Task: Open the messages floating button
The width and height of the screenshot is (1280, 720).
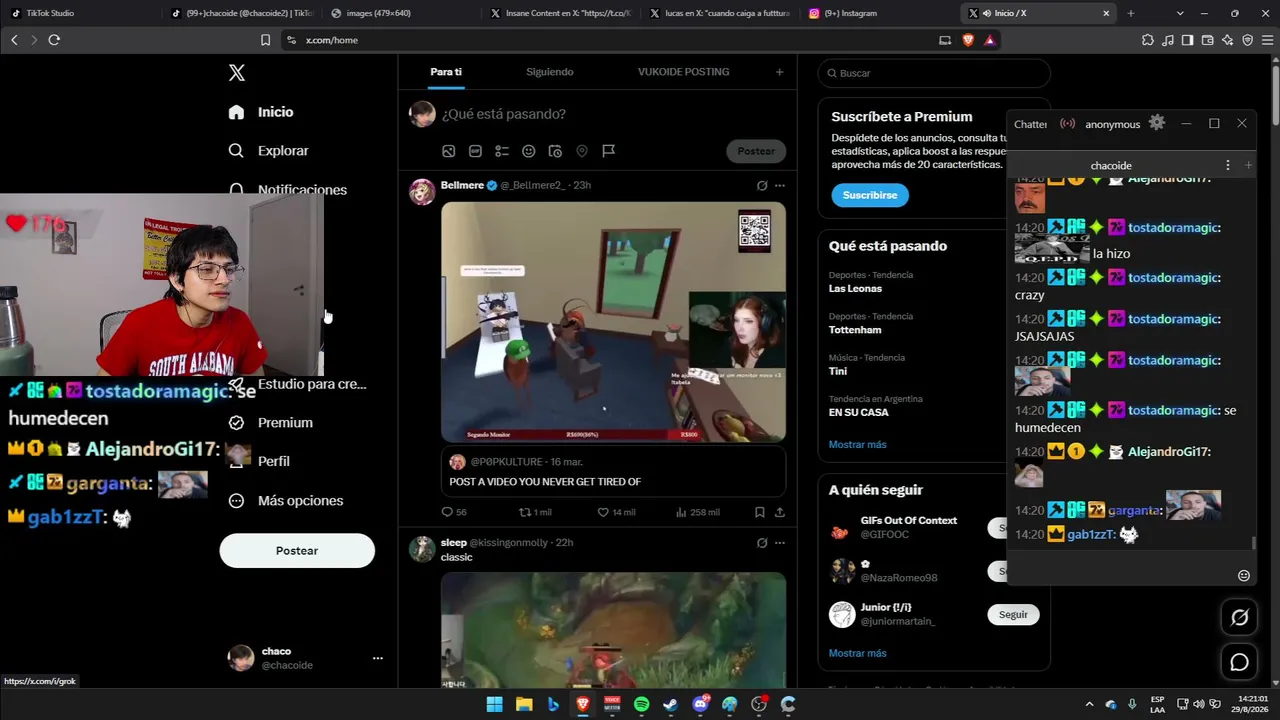Action: pyautogui.click(x=1240, y=662)
